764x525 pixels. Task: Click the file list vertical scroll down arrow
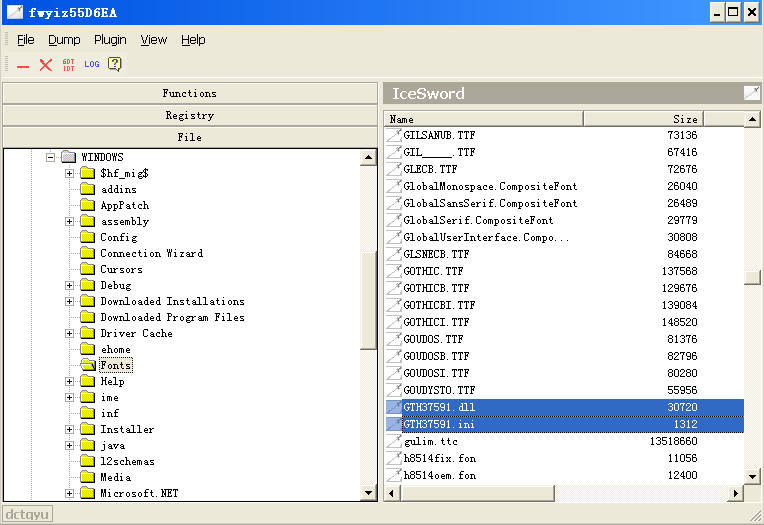click(752, 477)
